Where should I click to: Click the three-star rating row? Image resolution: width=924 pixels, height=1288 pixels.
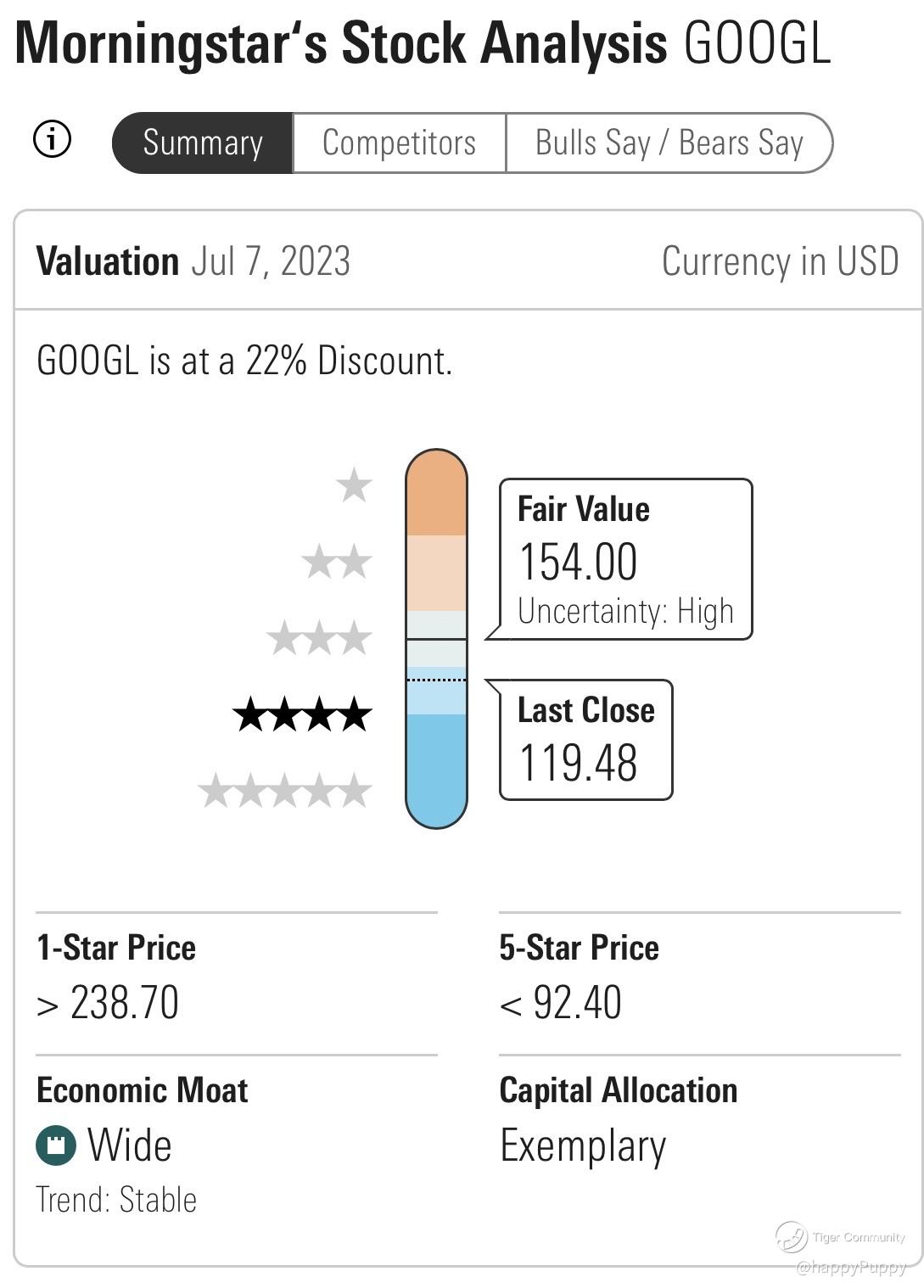point(319,638)
